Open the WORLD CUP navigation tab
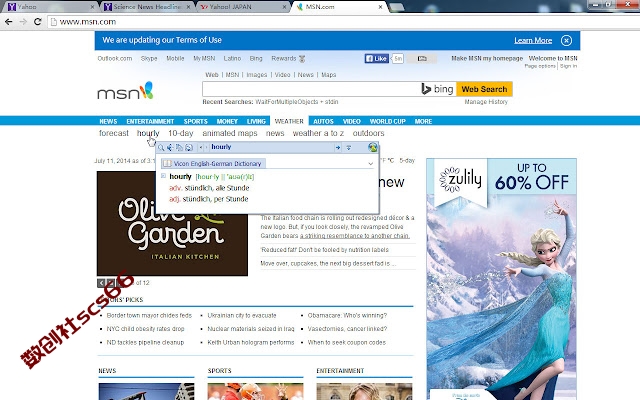640x400 pixels. [387, 121]
